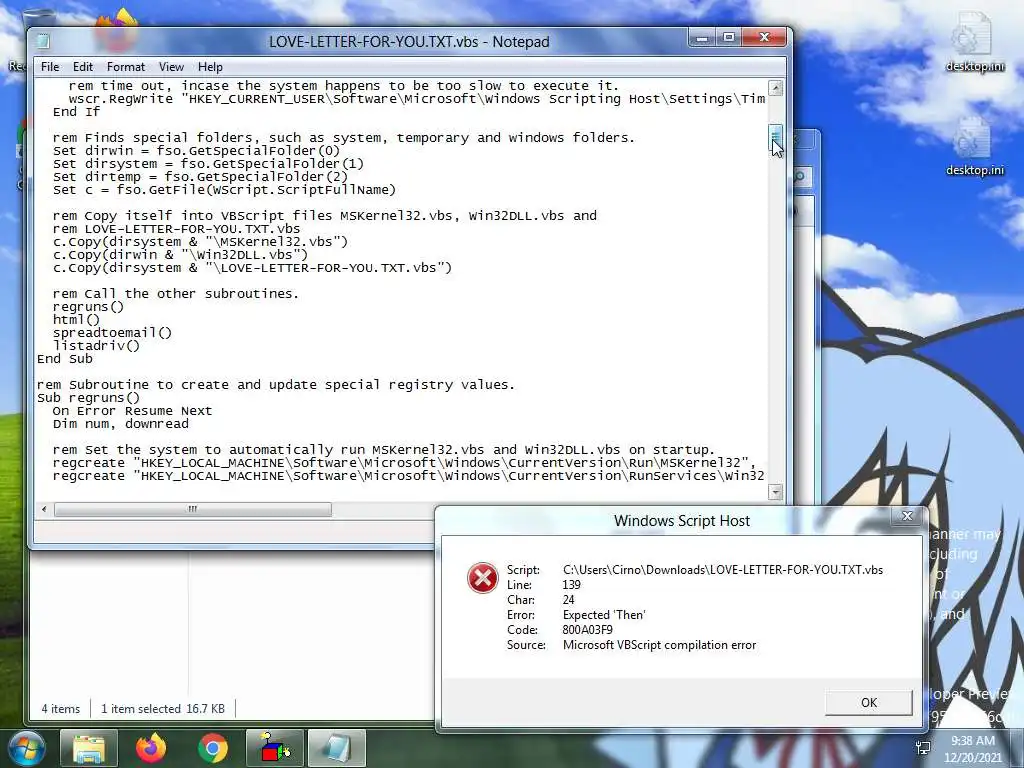
Task: Select the lower desktop.ini desktop icon
Action: click(975, 147)
